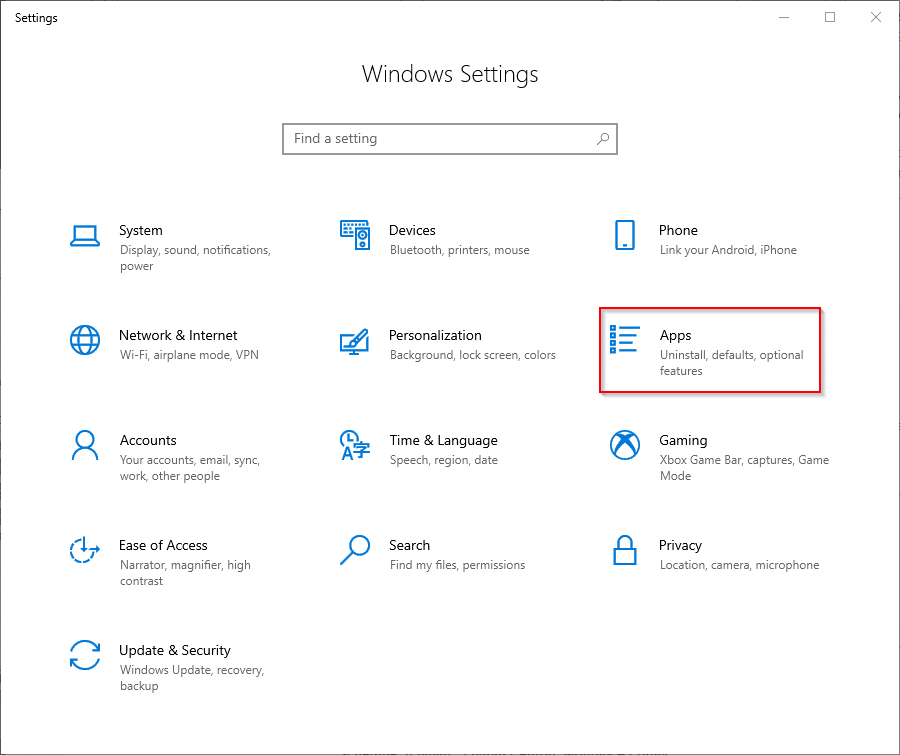Select the Ease of Access title

tap(163, 545)
